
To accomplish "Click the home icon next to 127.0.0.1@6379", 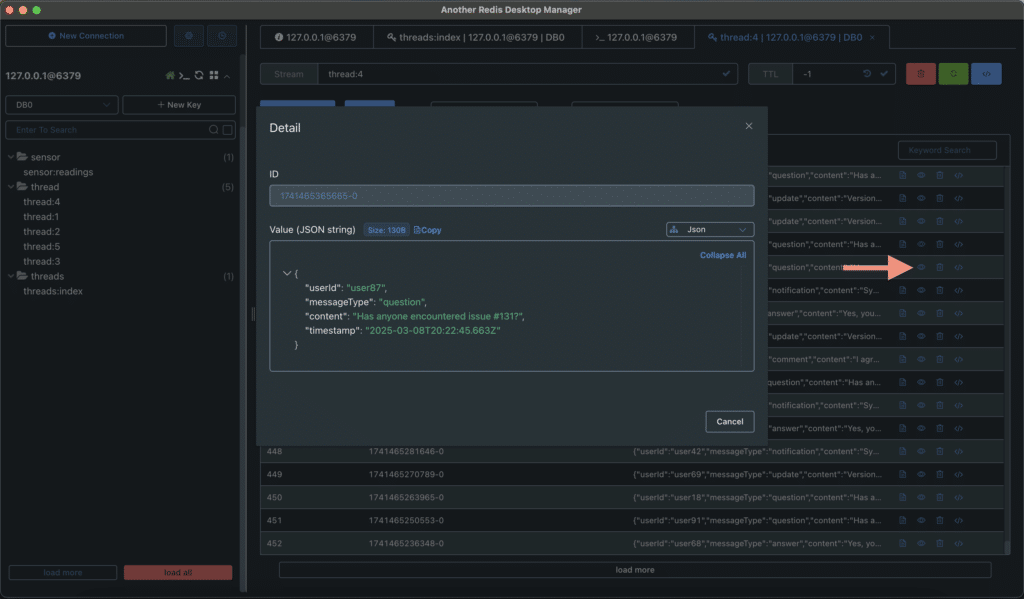I will pyautogui.click(x=170, y=76).
